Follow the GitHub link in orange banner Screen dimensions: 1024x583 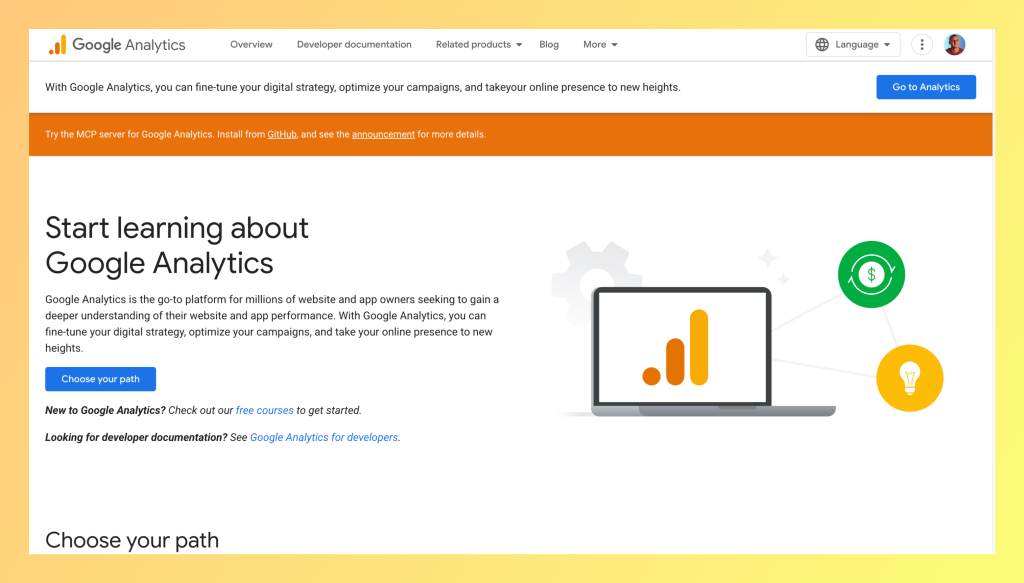tap(282, 134)
